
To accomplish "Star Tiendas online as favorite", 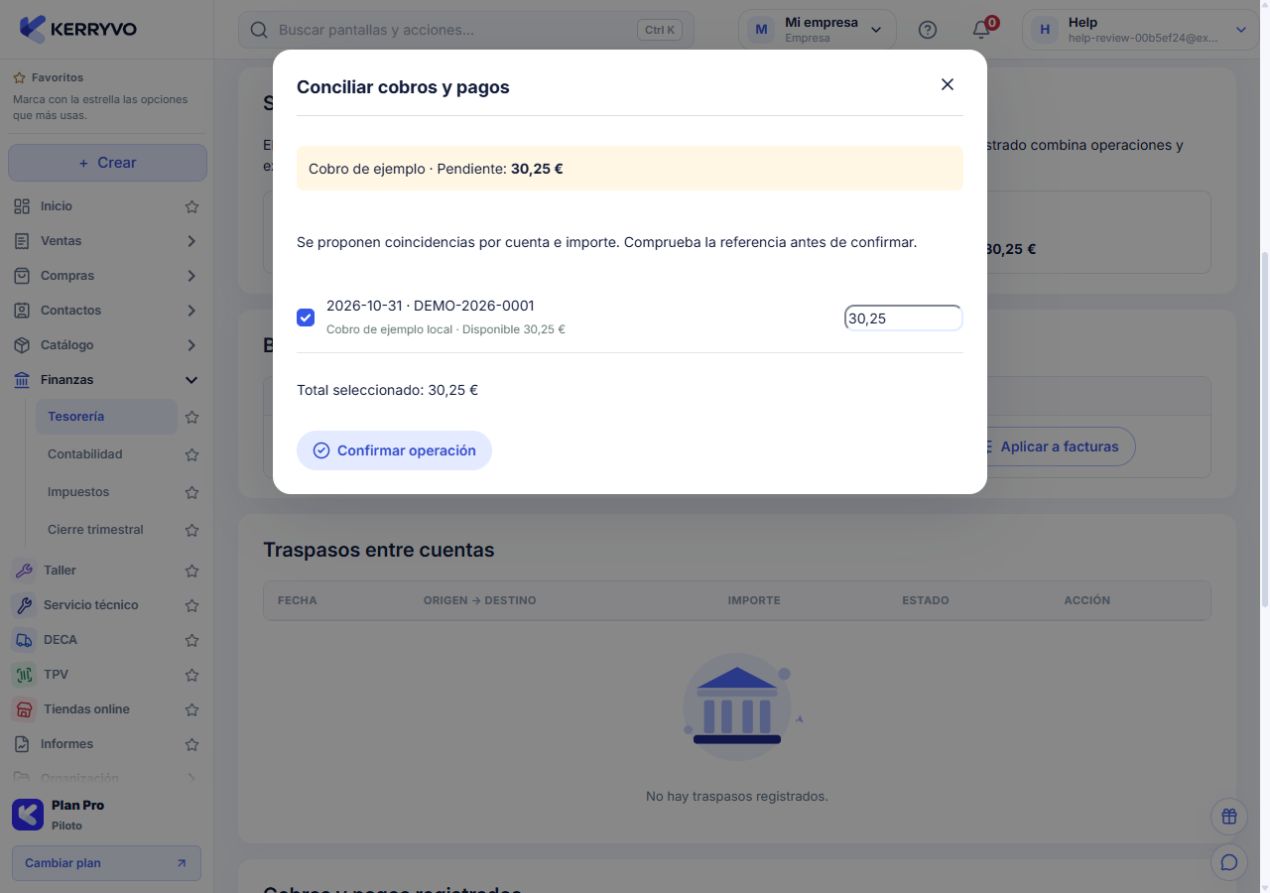I will click(192, 710).
